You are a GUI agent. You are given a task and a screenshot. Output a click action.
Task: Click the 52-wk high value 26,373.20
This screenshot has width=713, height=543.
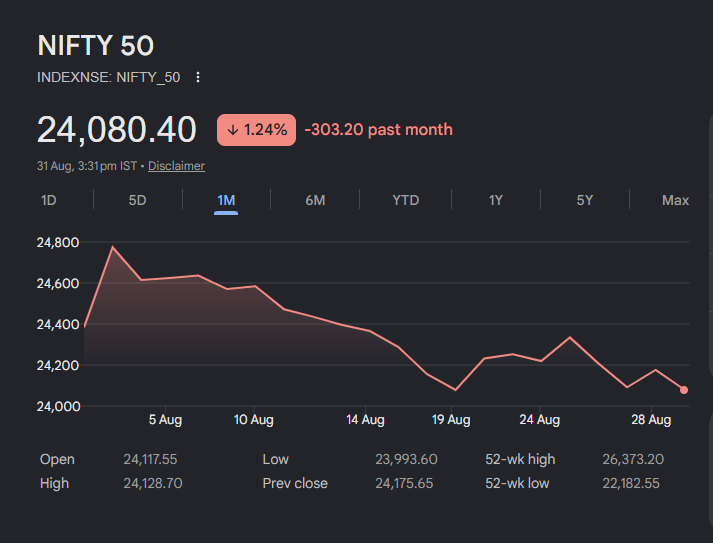pyautogui.click(x=633, y=459)
